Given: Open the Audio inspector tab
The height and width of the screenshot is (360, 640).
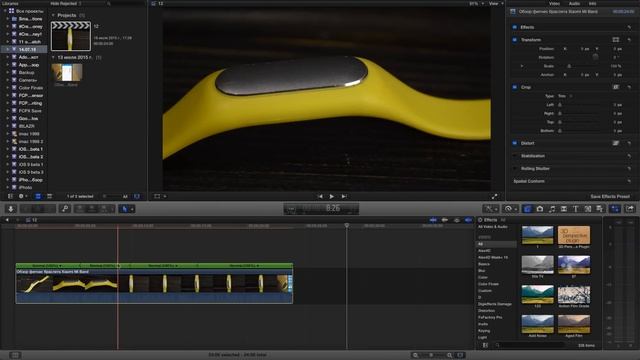Looking at the screenshot, I should tap(574, 3).
